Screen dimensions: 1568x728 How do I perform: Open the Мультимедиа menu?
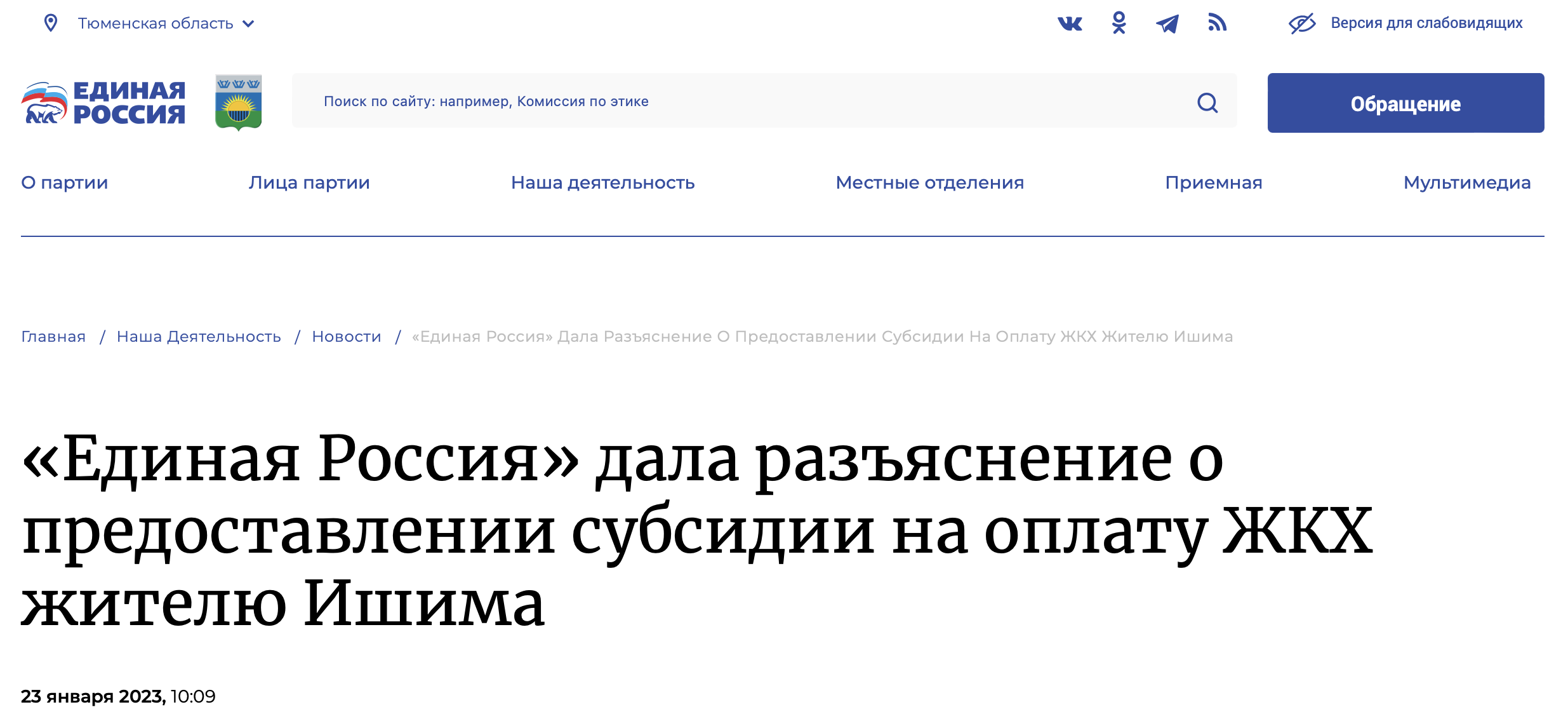tap(1467, 183)
